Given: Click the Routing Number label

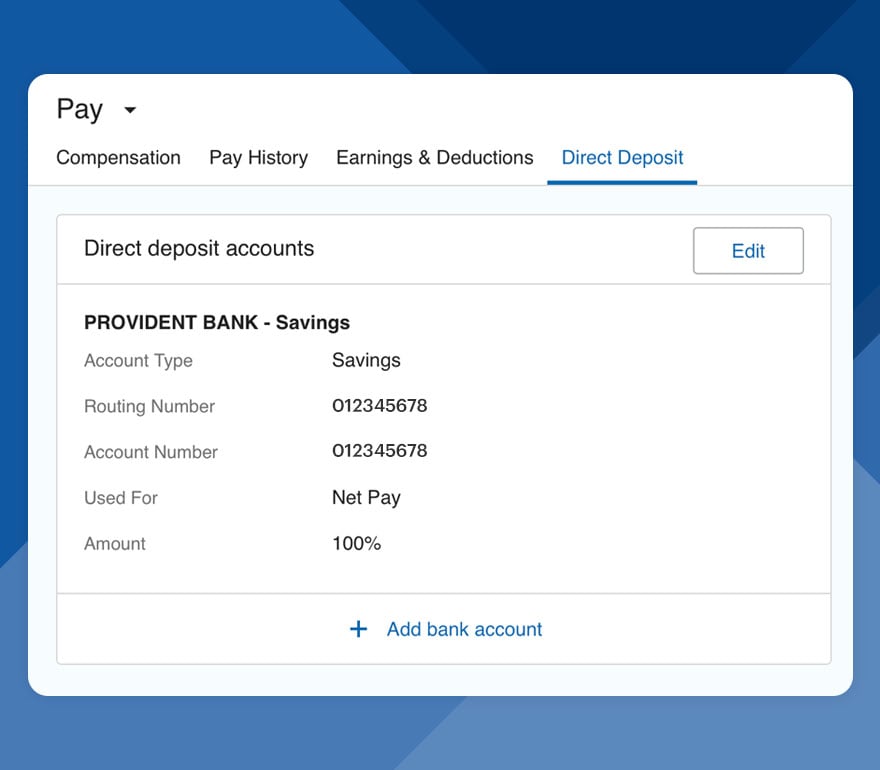Looking at the screenshot, I should [149, 407].
